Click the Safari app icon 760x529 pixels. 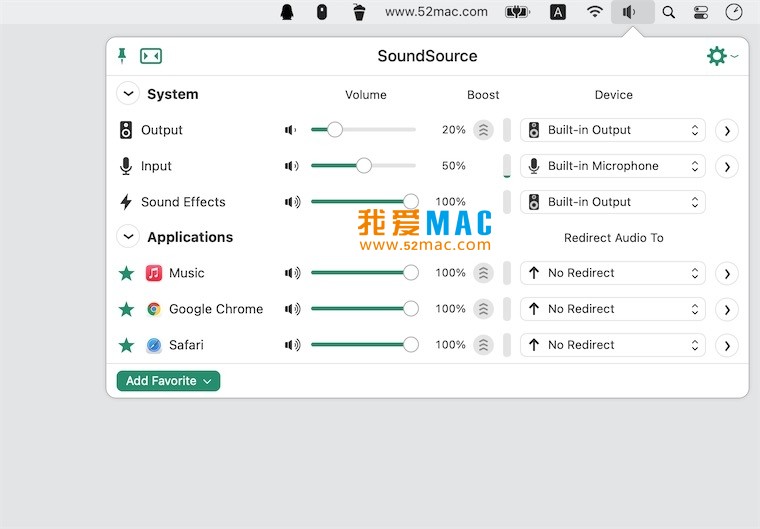click(x=154, y=345)
